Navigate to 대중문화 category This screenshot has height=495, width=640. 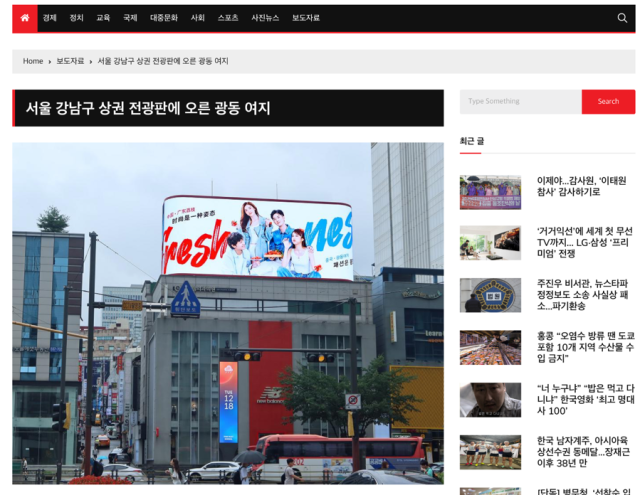coord(164,18)
